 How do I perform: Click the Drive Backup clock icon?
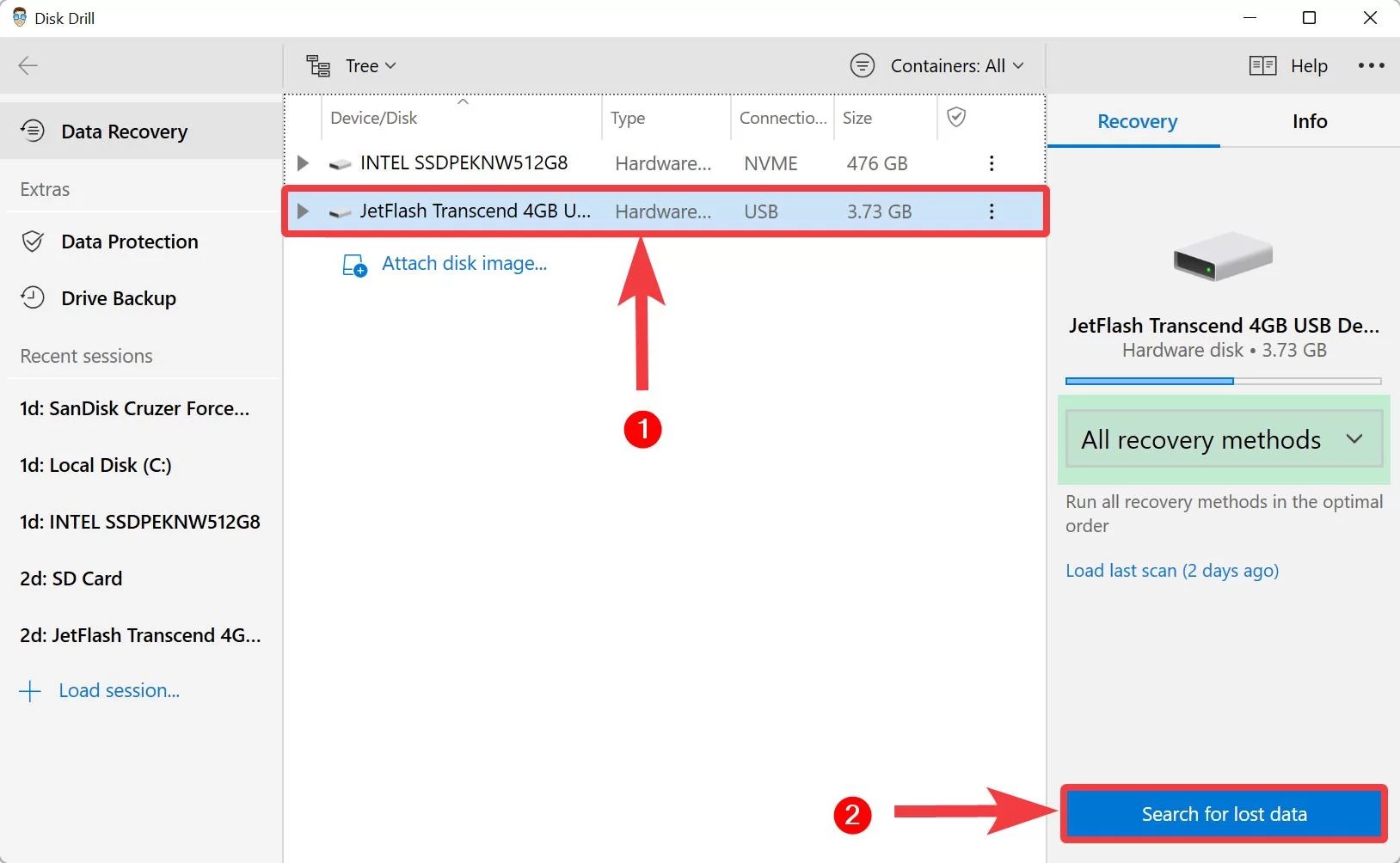click(x=33, y=298)
